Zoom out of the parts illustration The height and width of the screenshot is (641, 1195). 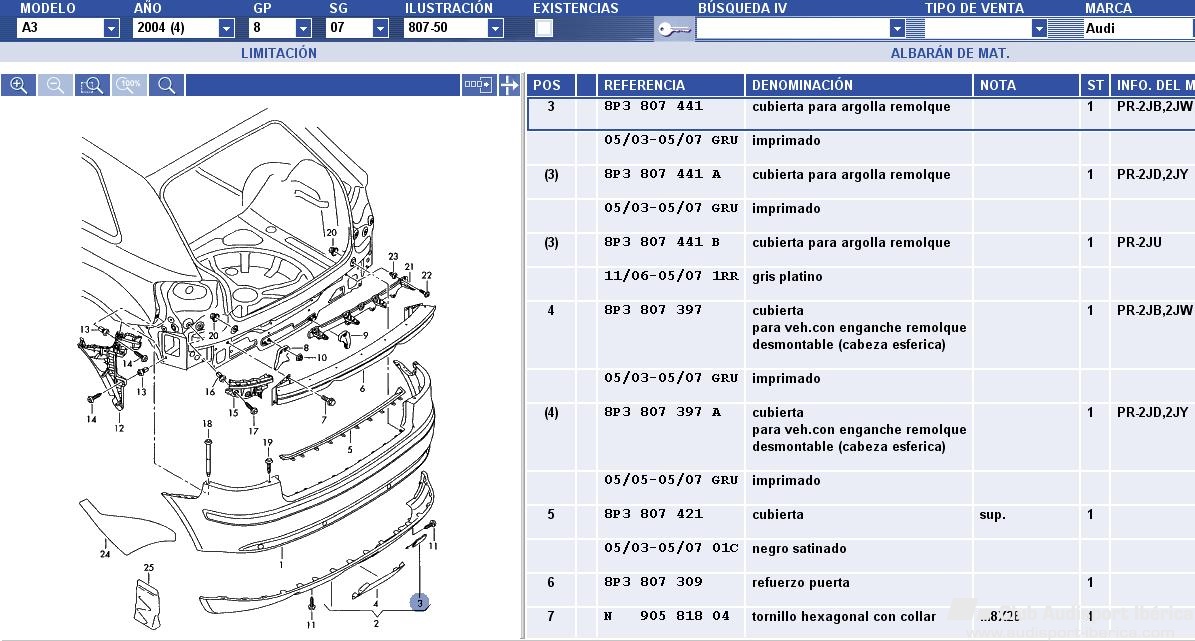[x=55, y=85]
